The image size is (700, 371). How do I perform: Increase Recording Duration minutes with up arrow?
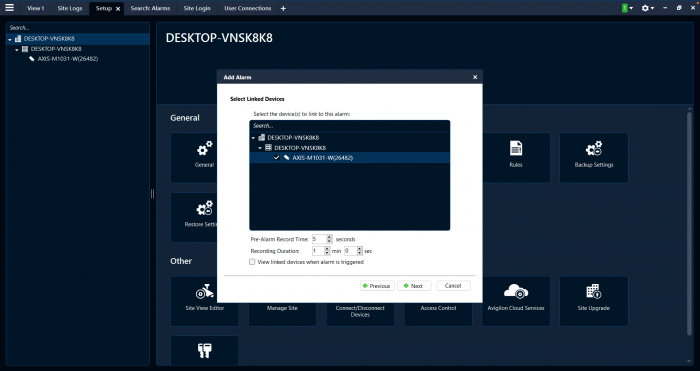pos(327,249)
